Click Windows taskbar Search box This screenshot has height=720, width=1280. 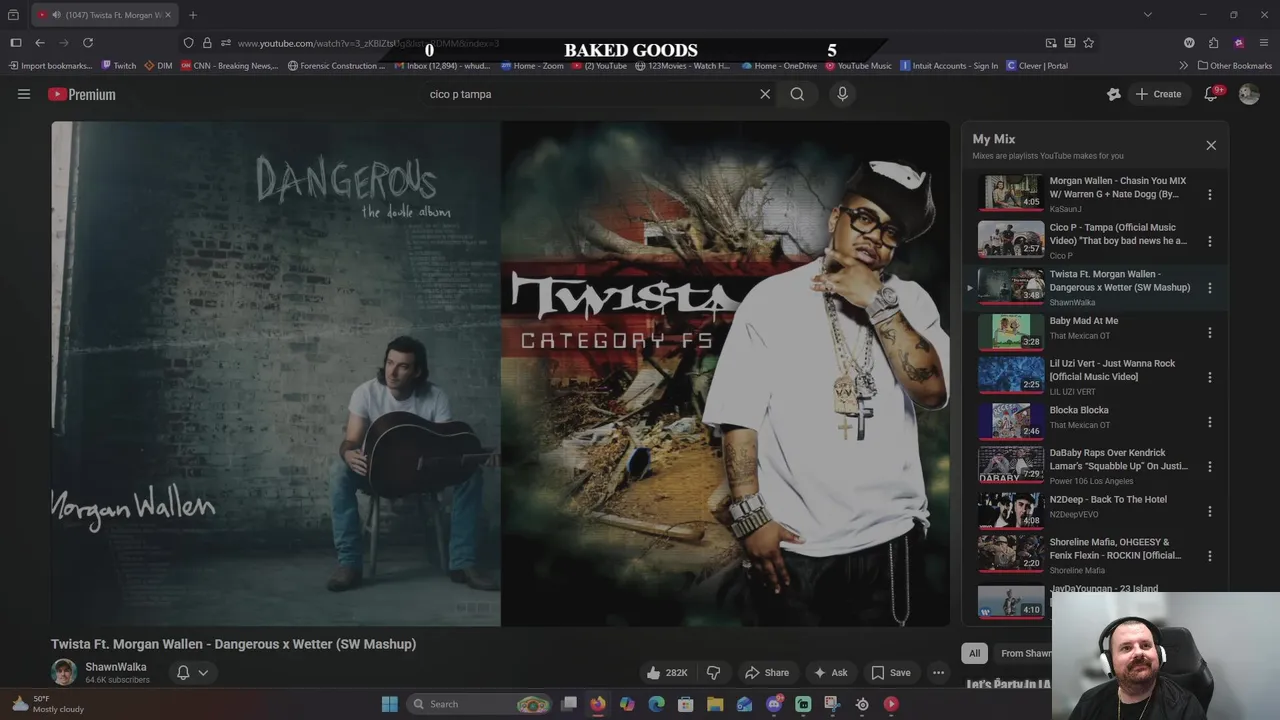click(x=480, y=704)
